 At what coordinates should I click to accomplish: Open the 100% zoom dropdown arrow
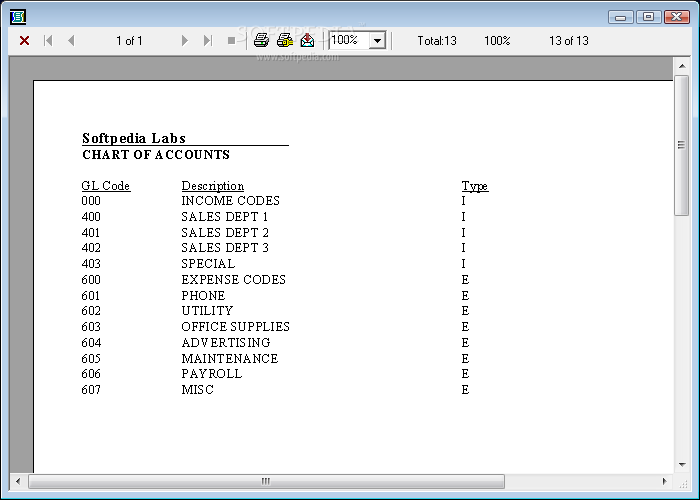[377, 41]
